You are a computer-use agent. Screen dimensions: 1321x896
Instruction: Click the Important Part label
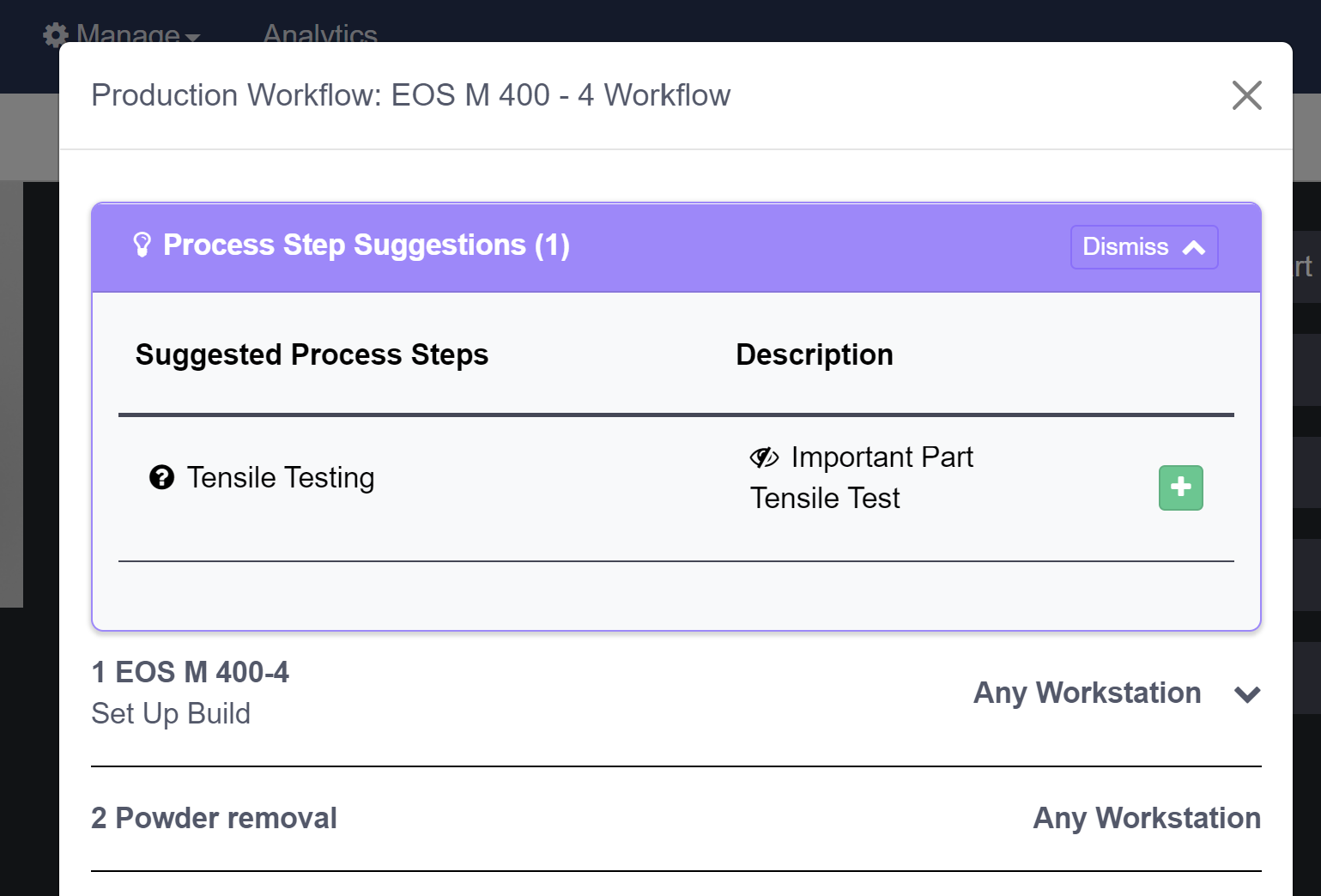(x=882, y=457)
